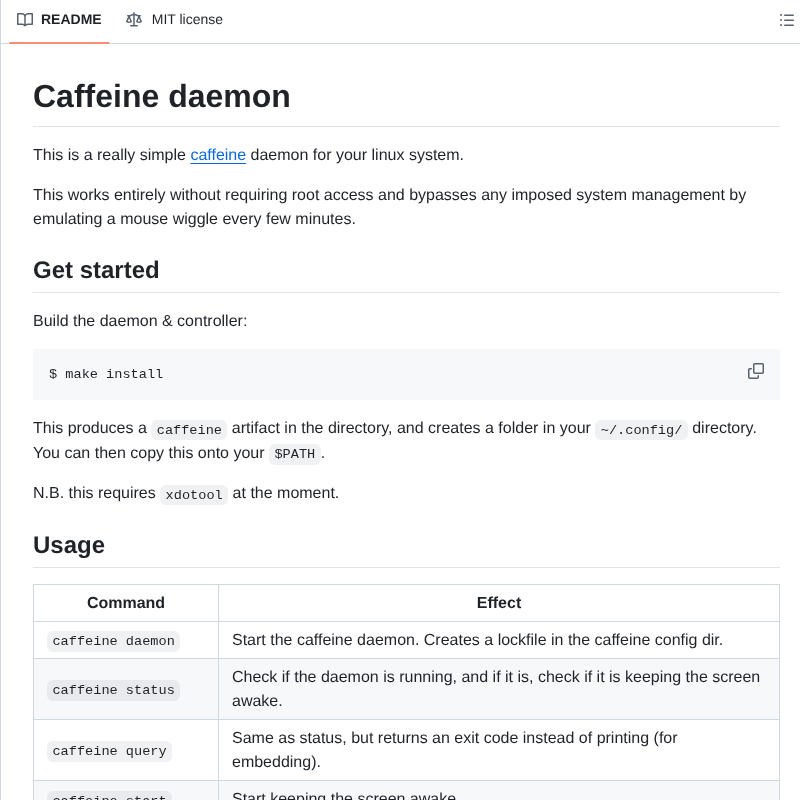Click the caffeine query command cell
The width and height of the screenshot is (800, 800).
(x=109, y=750)
